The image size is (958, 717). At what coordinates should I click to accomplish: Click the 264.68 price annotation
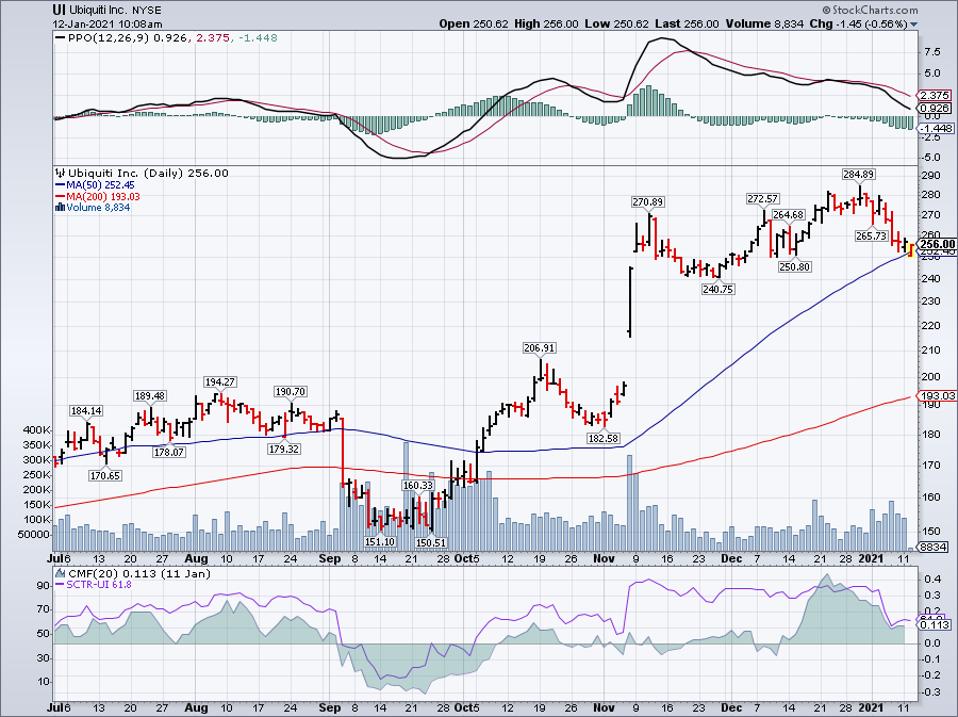[789, 215]
